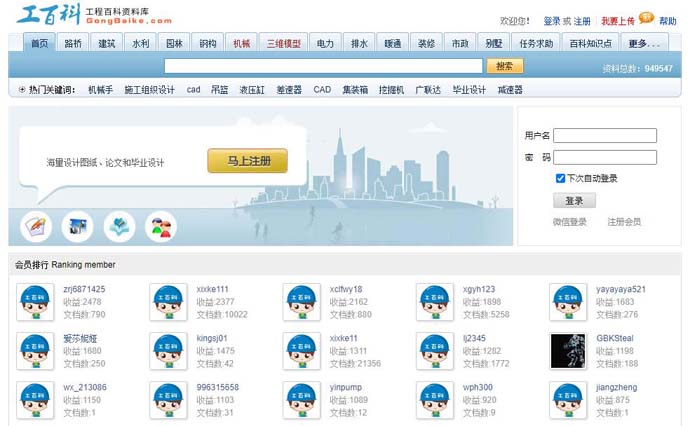The width and height of the screenshot is (690, 426).
Task: Click the 登录 button under the password field
Action: pos(574,200)
